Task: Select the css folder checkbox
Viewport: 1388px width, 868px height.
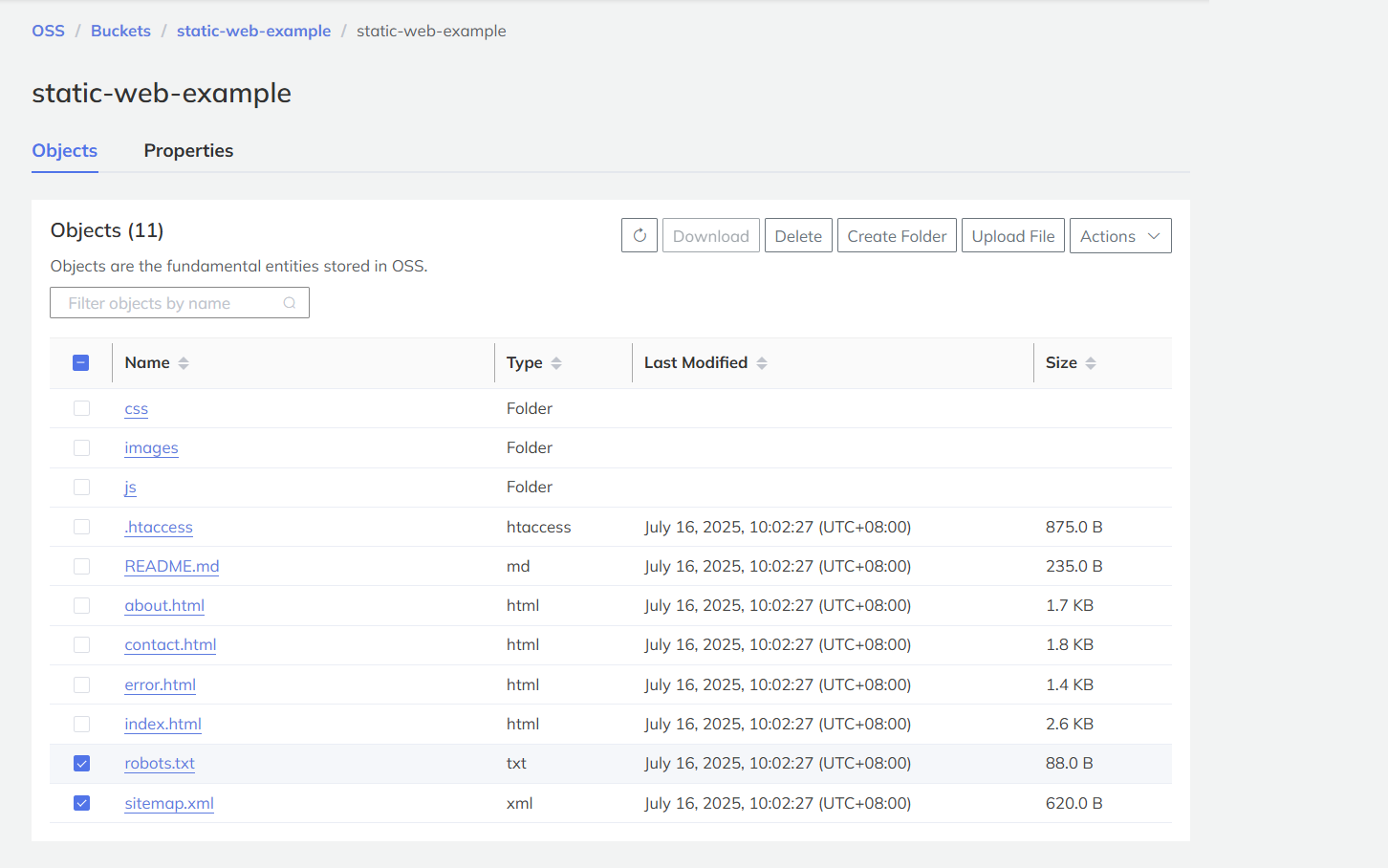Action: tap(82, 409)
